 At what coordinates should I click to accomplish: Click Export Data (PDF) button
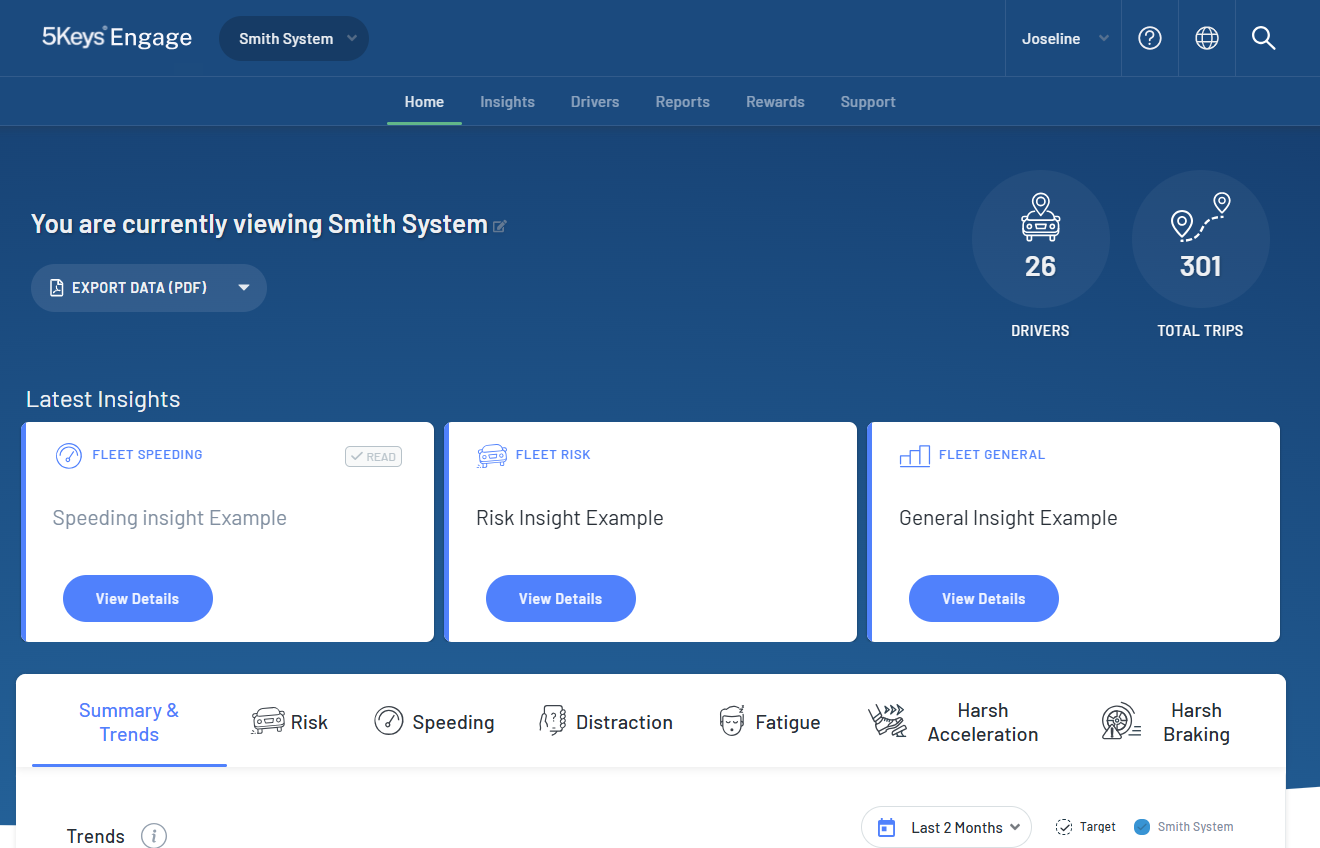[149, 288]
